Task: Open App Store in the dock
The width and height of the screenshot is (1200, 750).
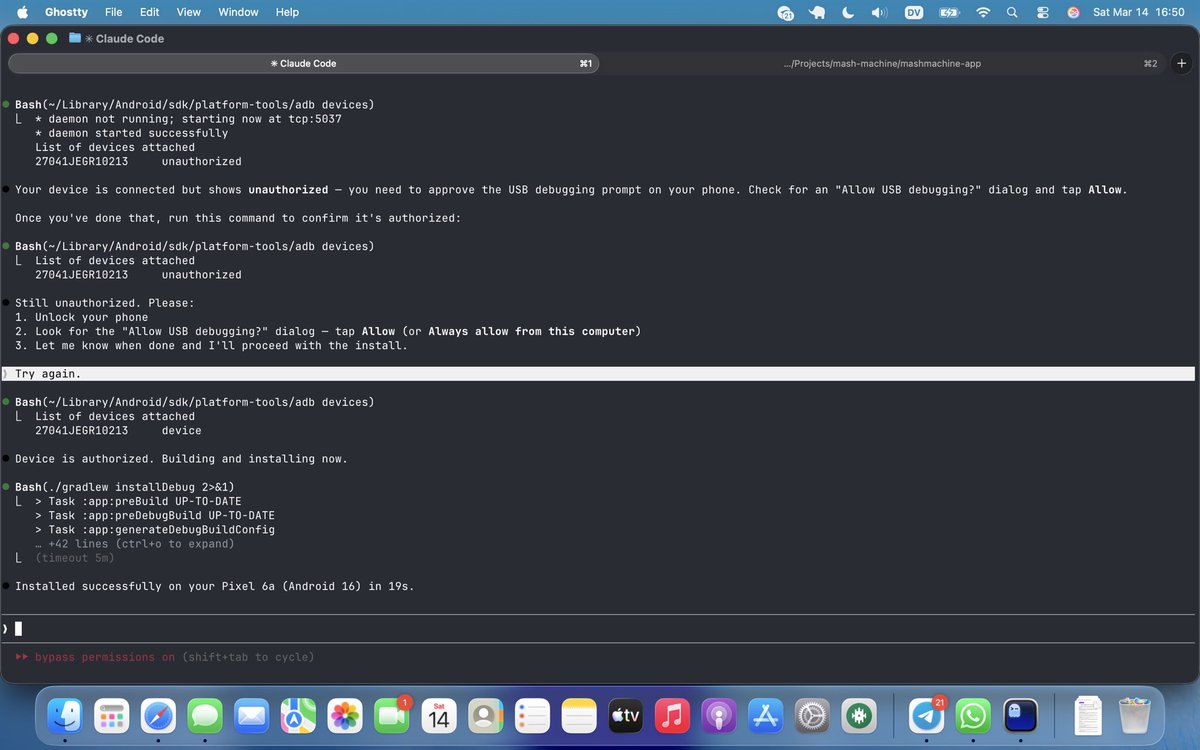Action: pos(766,715)
